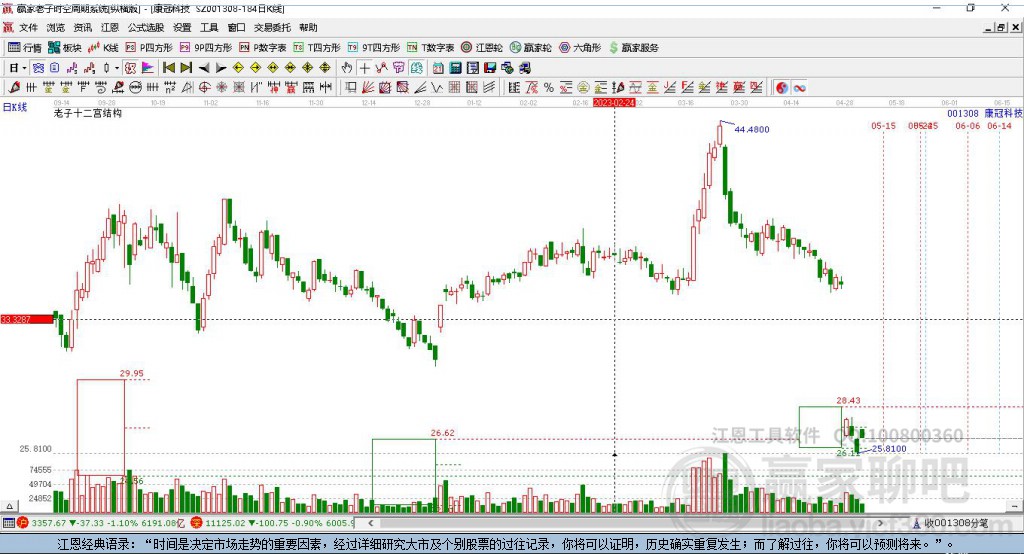
Task: Click the save floppy disk icon
Action: coord(490,68)
